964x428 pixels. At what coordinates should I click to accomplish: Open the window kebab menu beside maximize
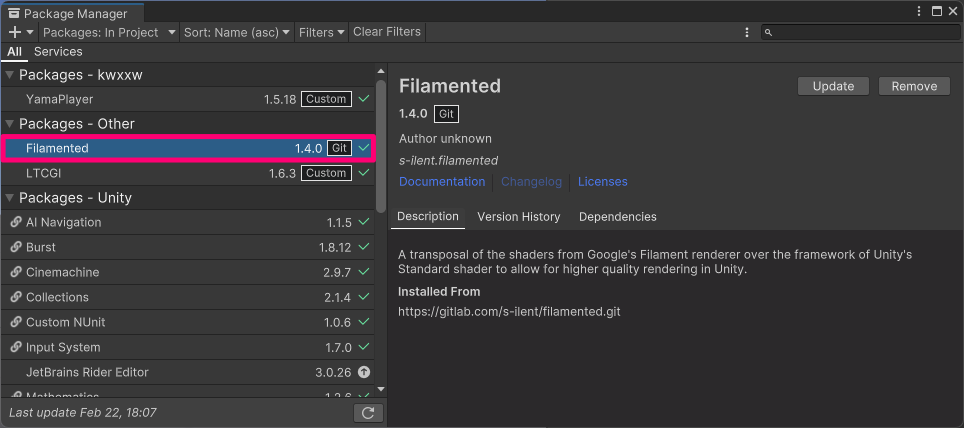pos(919,11)
